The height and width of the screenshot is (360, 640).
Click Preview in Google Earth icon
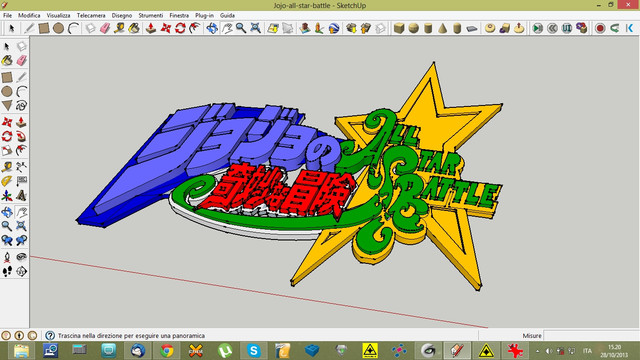(x=334, y=28)
